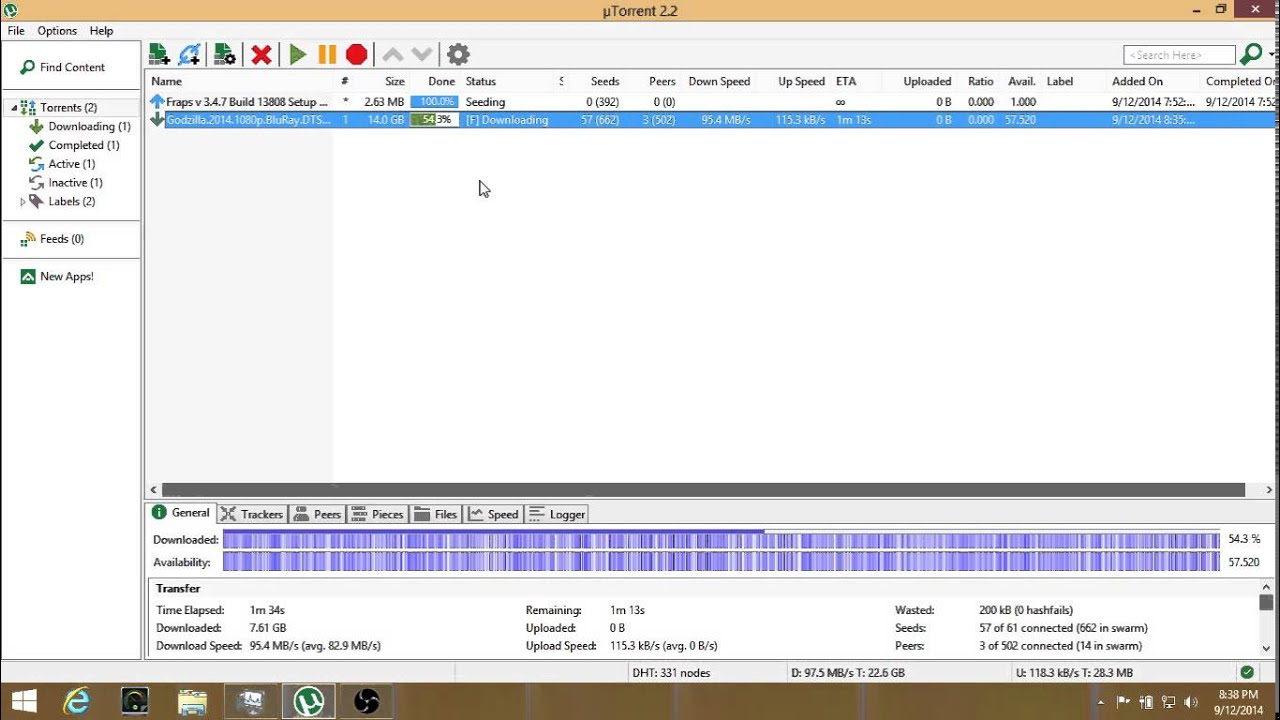Image resolution: width=1280 pixels, height=720 pixels.
Task: Sort by the Down Speed column header
Action: click(719, 82)
